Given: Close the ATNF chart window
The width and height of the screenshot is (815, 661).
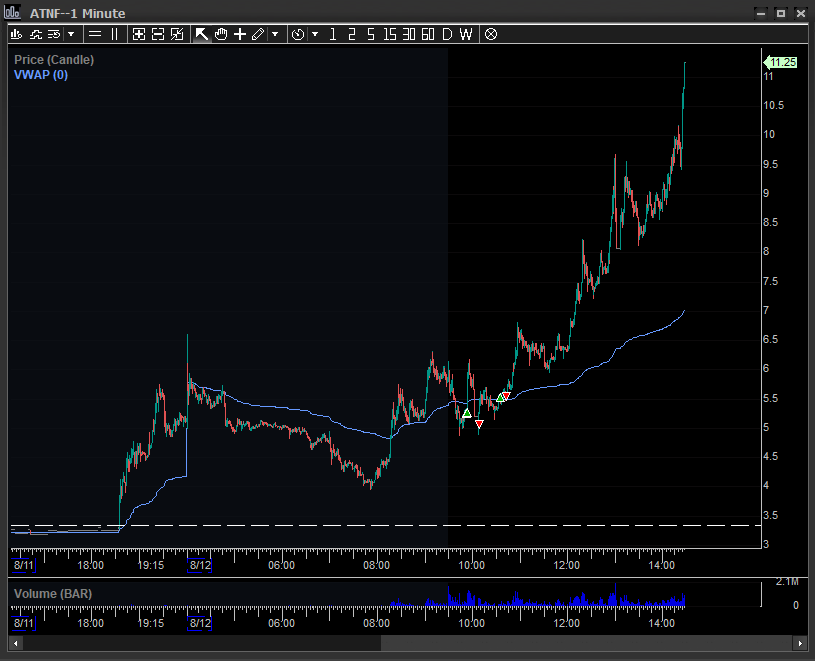Looking at the screenshot, I should (801, 14).
